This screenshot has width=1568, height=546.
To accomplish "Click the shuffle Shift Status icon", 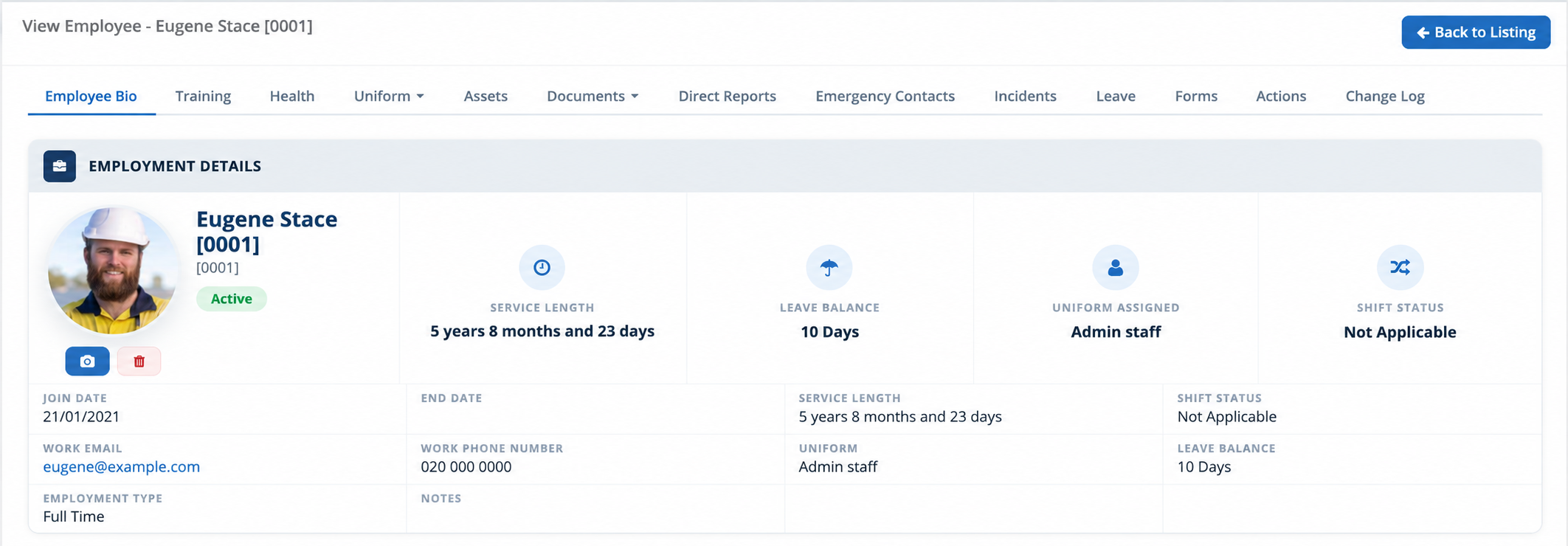I will click(1400, 267).
